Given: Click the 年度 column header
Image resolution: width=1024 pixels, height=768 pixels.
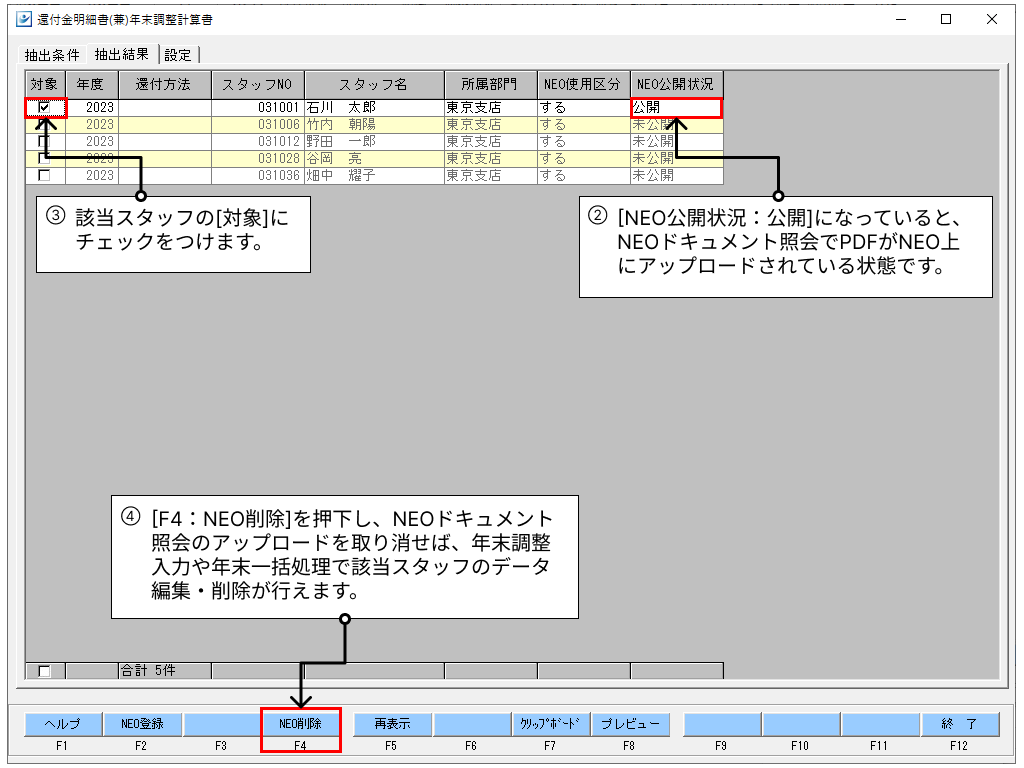Looking at the screenshot, I should point(92,85).
